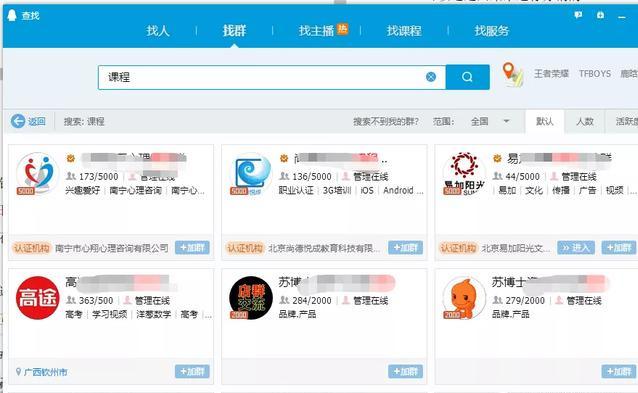
Task: Click the 返回 back arrow
Action: point(18,121)
